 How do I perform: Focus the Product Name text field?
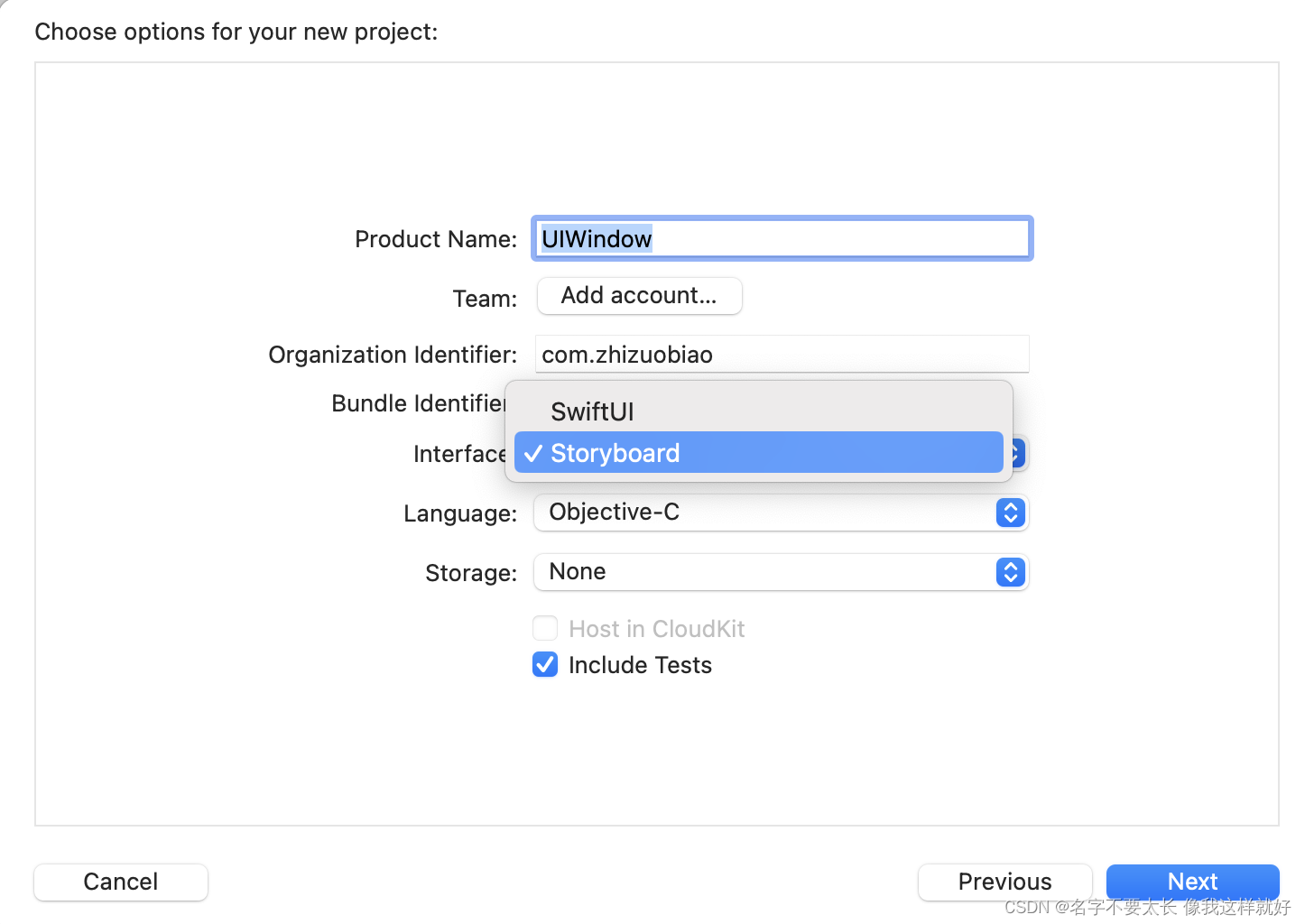[782, 239]
